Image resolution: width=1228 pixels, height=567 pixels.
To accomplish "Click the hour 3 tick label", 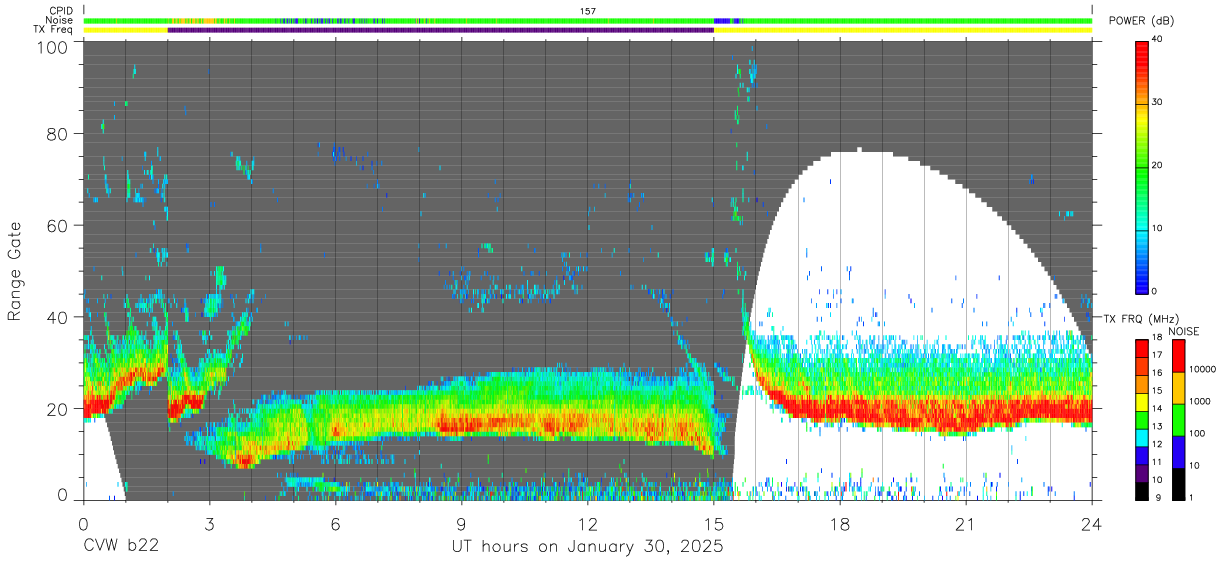I will coord(209,524).
